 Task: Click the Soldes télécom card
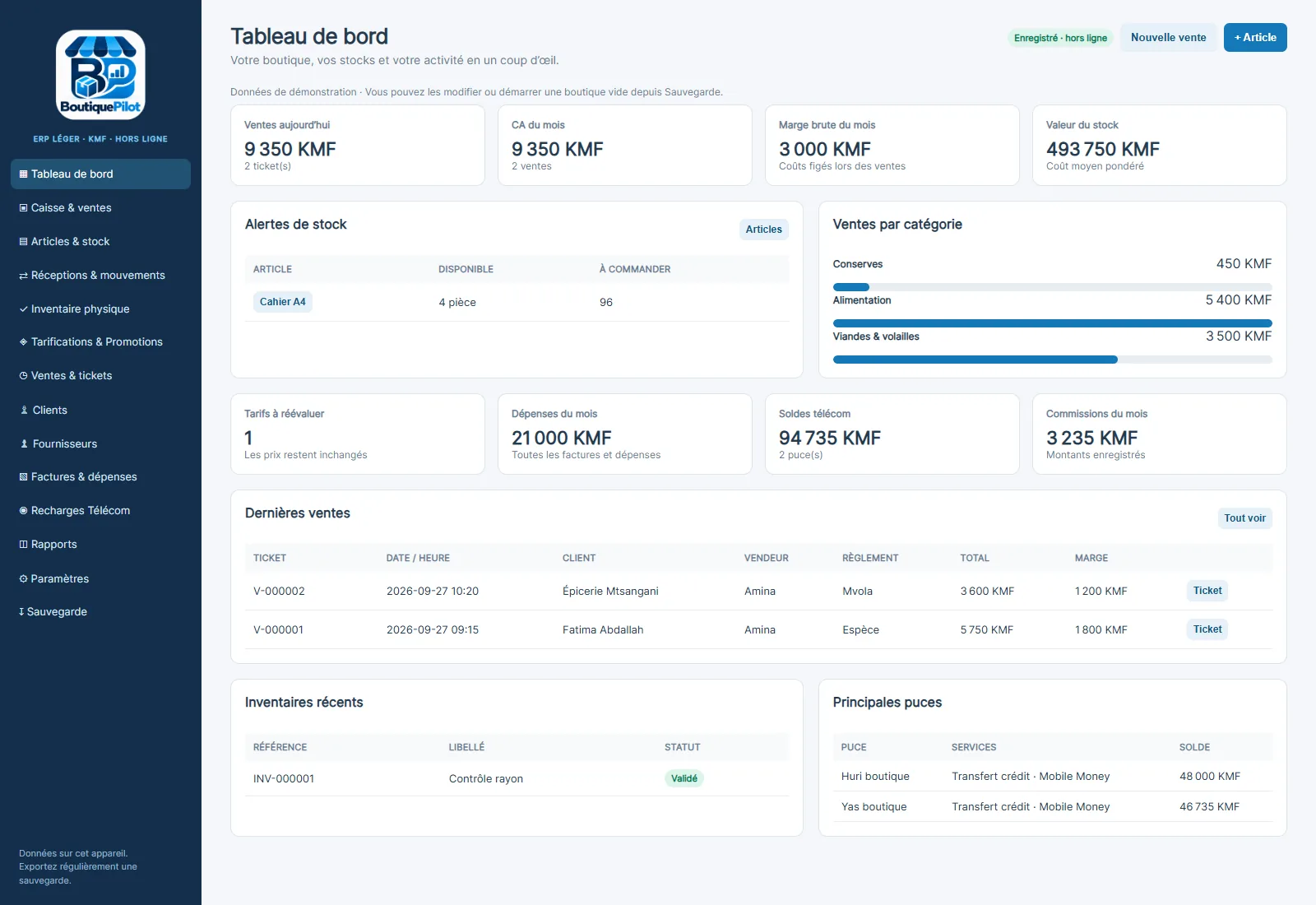pyautogui.click(x=892, y=434)
